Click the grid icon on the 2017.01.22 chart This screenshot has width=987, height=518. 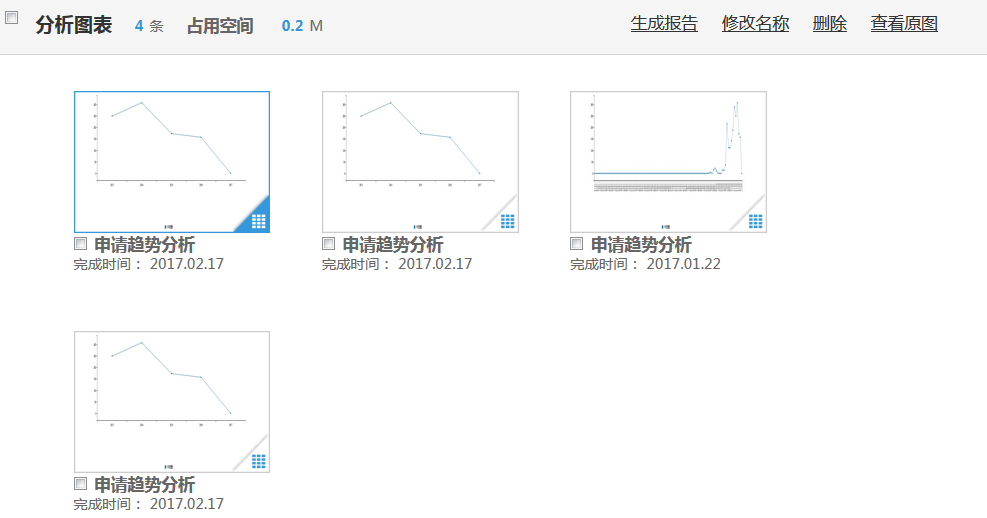tap(755, 221)
